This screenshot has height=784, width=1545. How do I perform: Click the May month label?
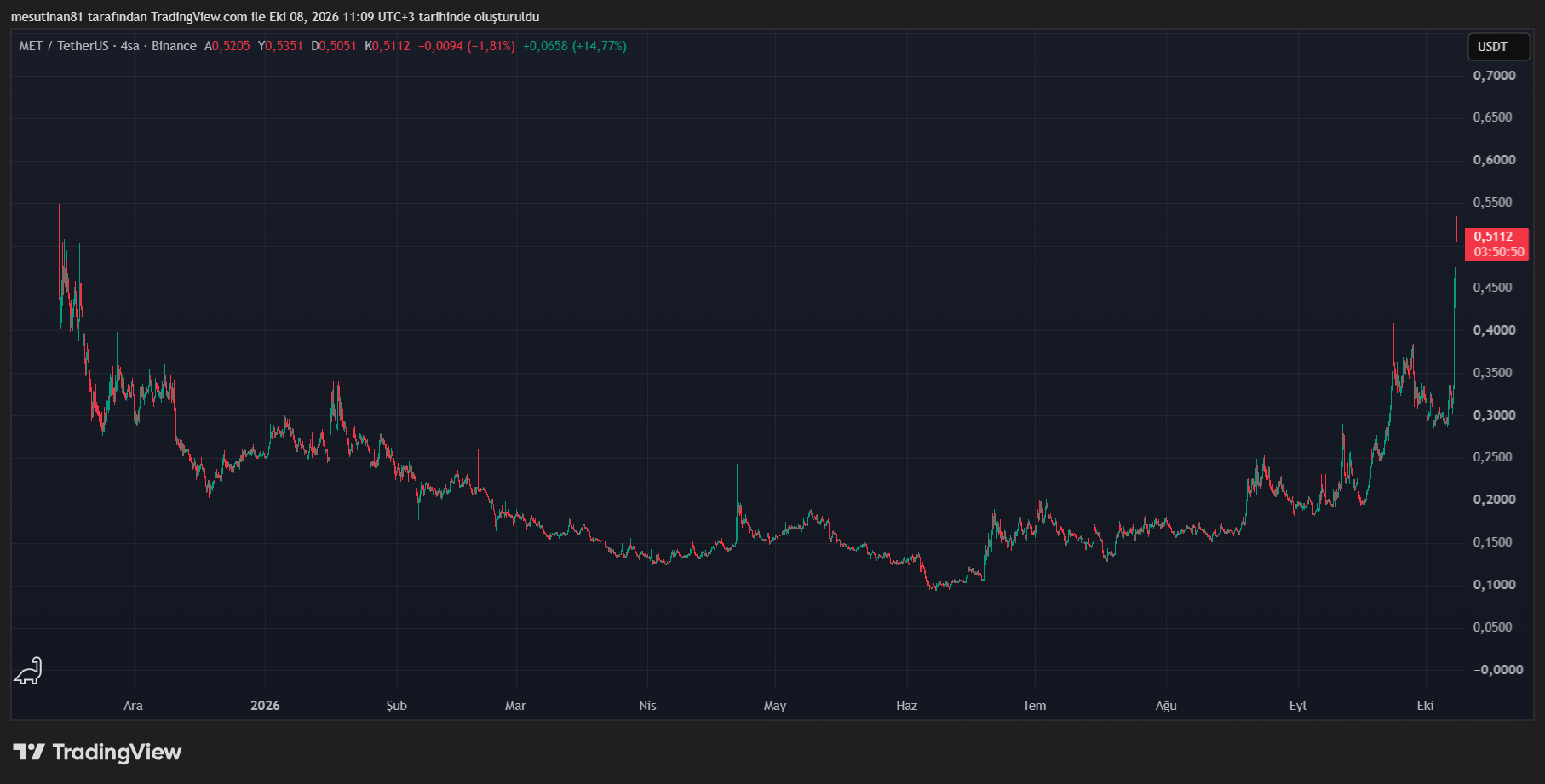point(775,706)
